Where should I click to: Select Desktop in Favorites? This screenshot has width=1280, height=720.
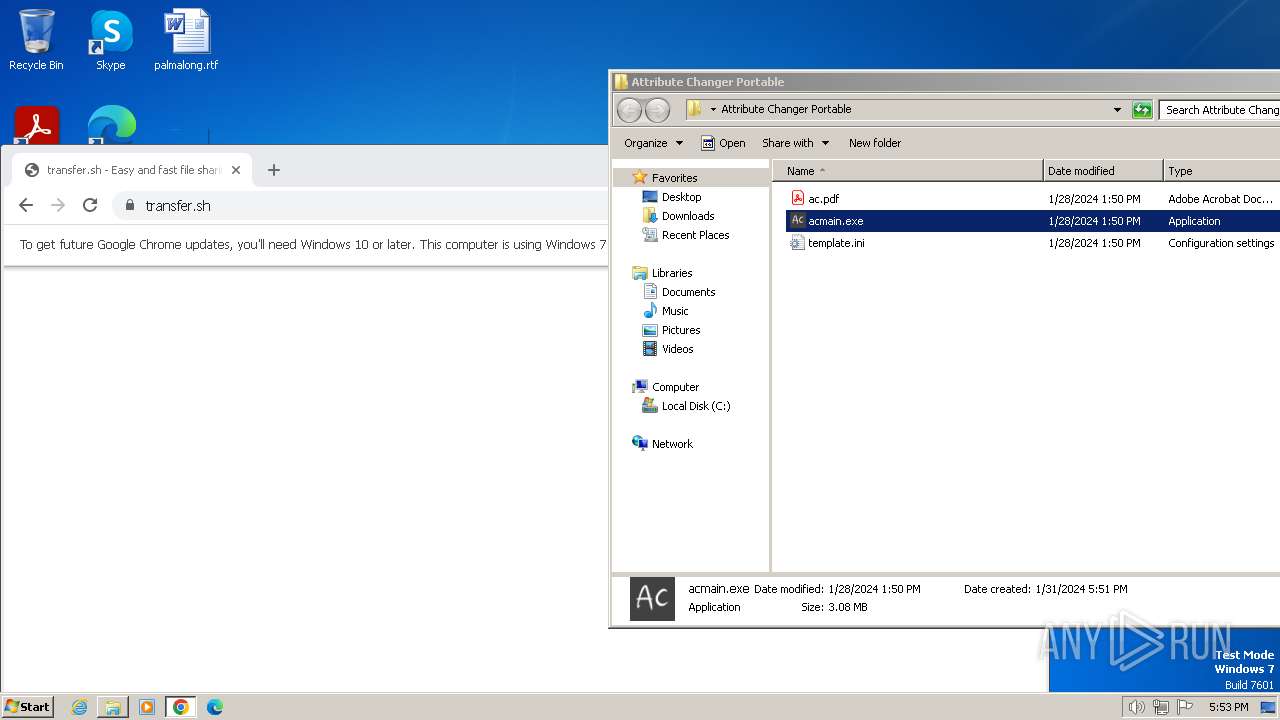[681, 197]
